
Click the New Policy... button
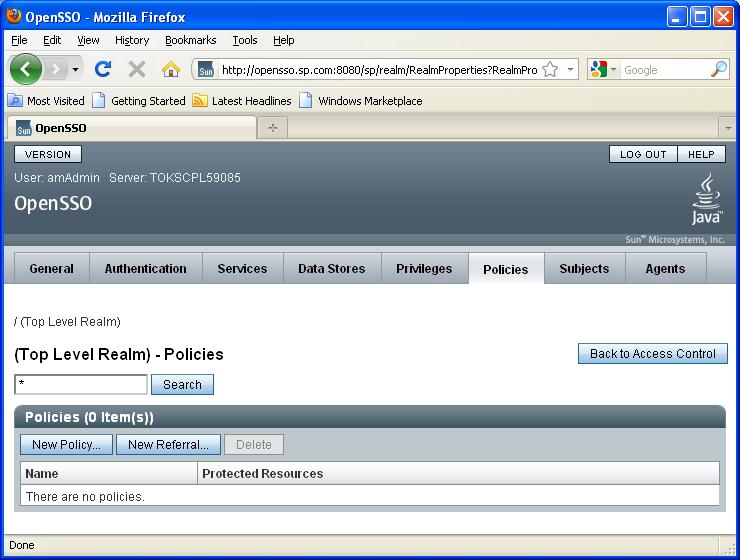pos(67,444)
